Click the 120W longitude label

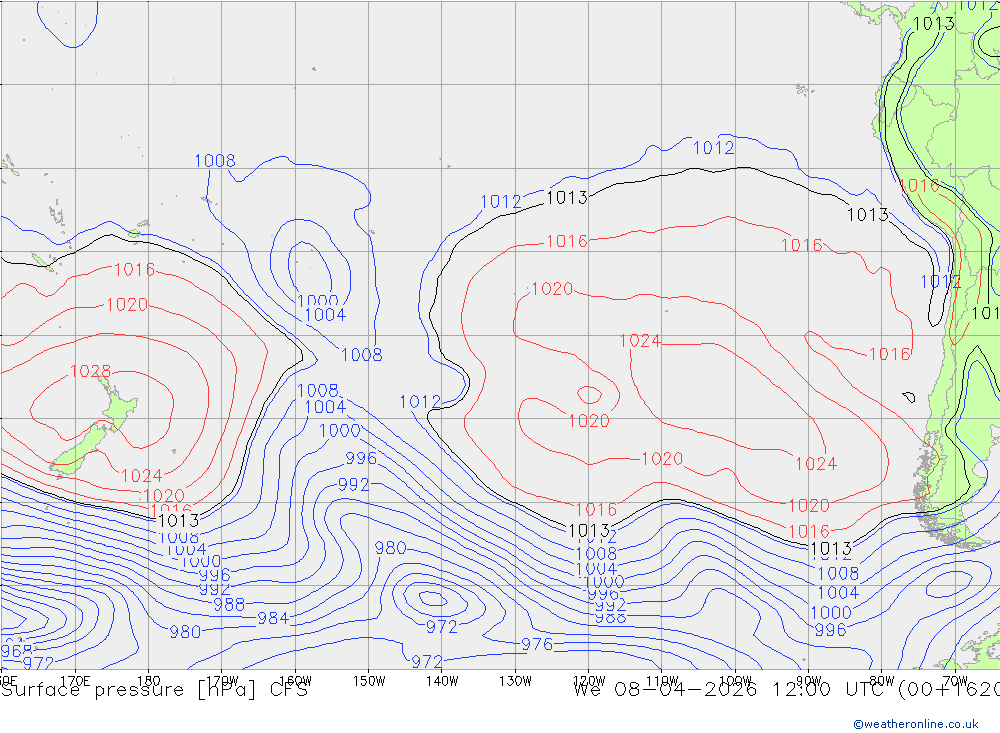click(589, 681)
